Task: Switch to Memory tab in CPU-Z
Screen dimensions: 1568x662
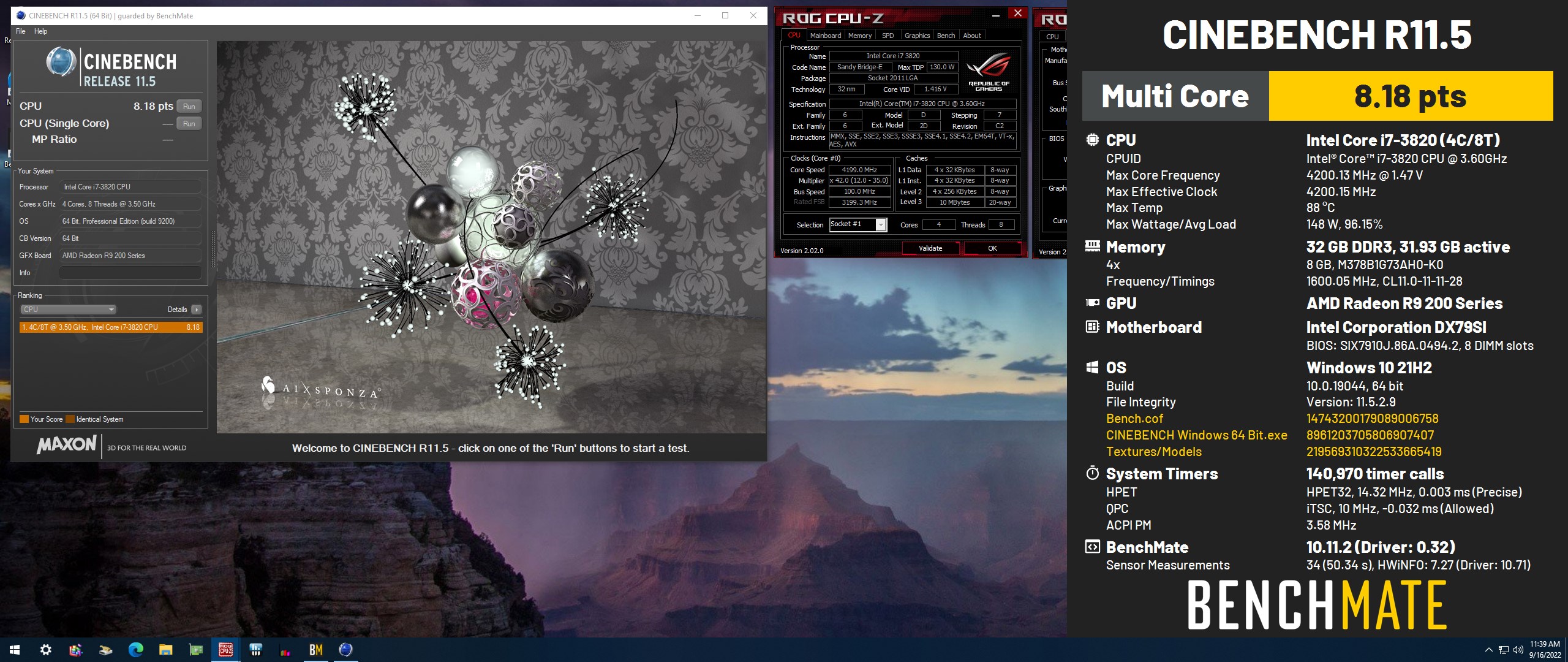Action: pyautogui.click(x=859, y=36)
